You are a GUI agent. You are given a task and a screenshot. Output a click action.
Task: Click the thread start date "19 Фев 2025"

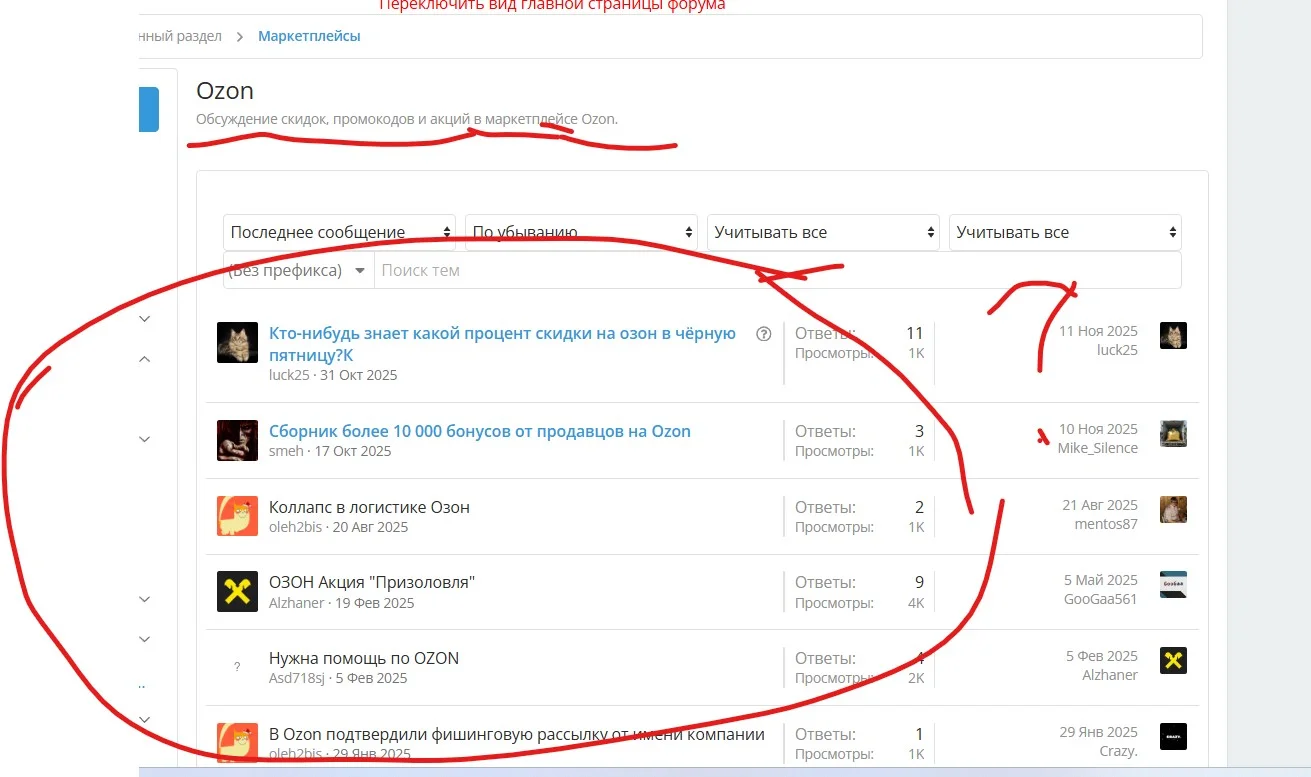(x=374, y=603)
